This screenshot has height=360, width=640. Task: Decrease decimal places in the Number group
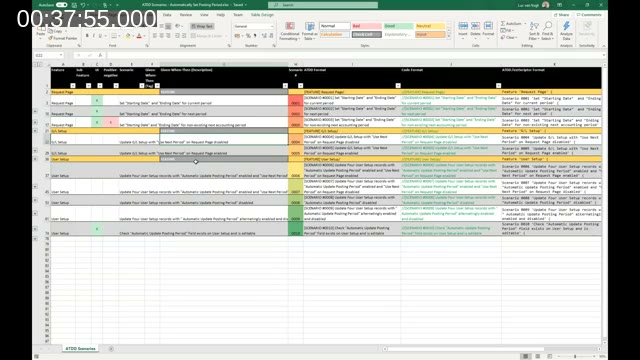point(271,36)
